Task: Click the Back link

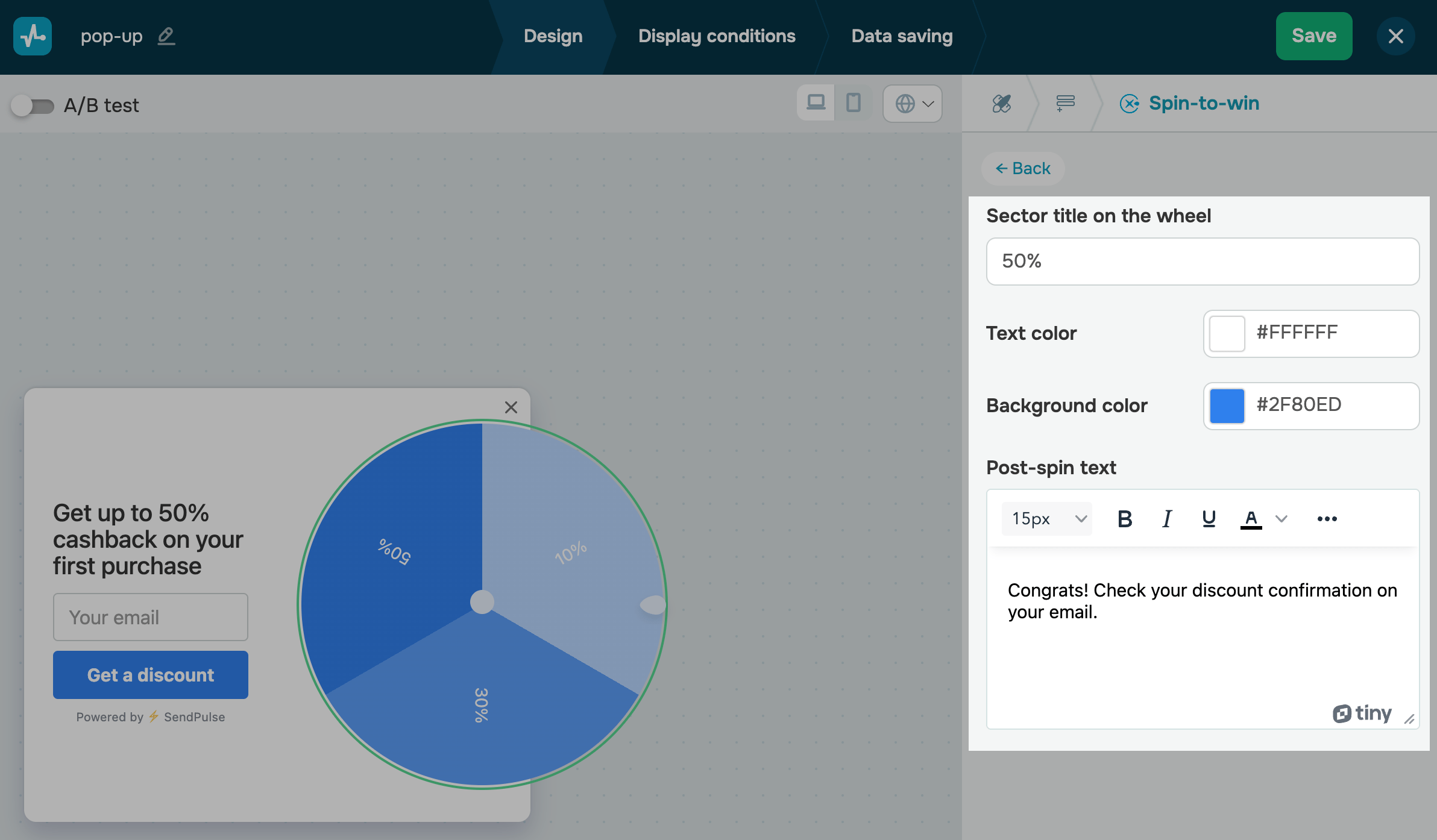Action: pos(1023,169)
